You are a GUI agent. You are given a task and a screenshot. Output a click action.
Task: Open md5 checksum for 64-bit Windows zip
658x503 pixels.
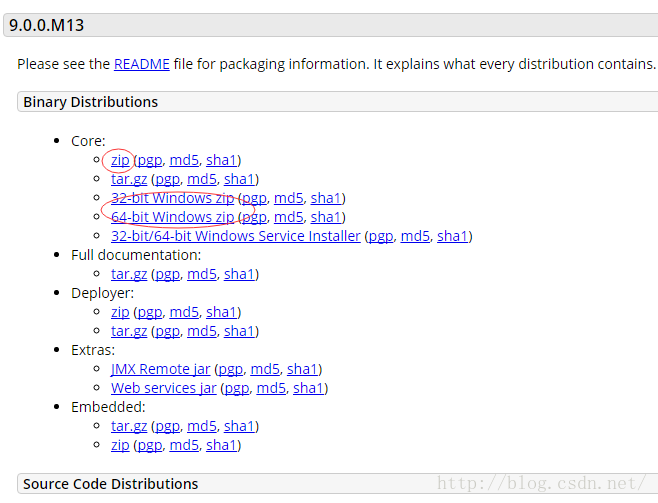pos(288,217)
